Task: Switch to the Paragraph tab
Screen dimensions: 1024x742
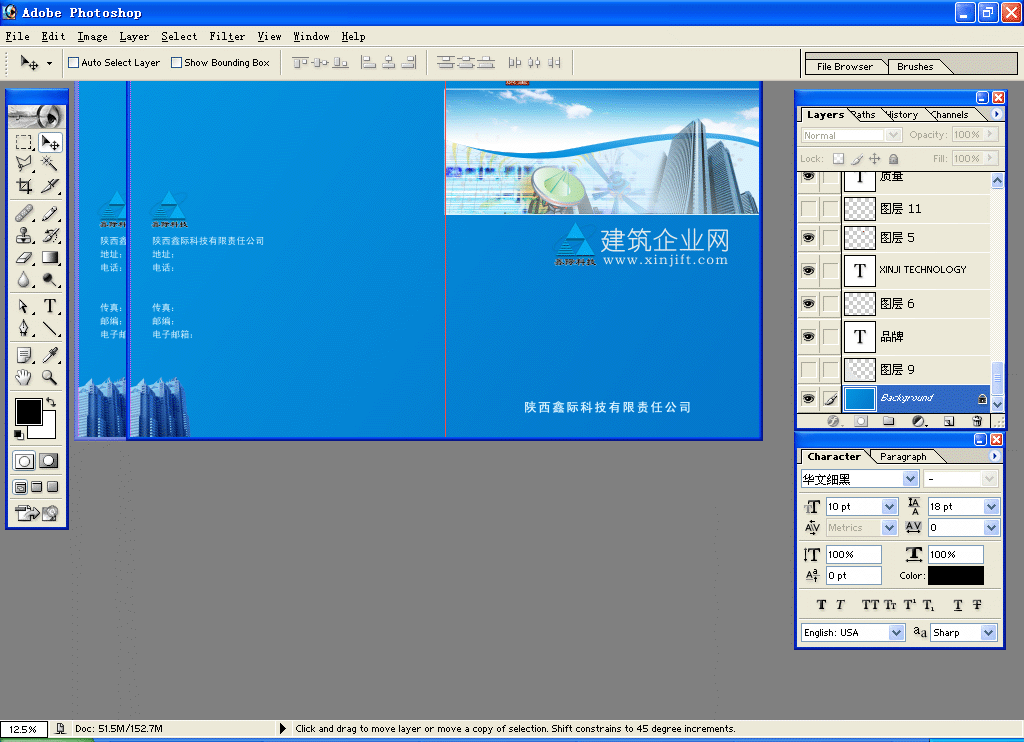Action: (x=903, y=457)
